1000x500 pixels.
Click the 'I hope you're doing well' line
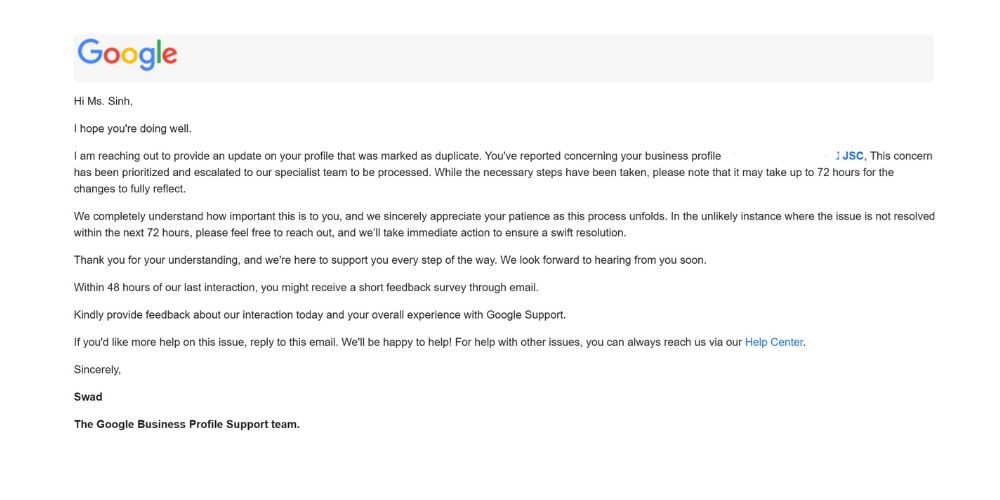pos(133,128)
